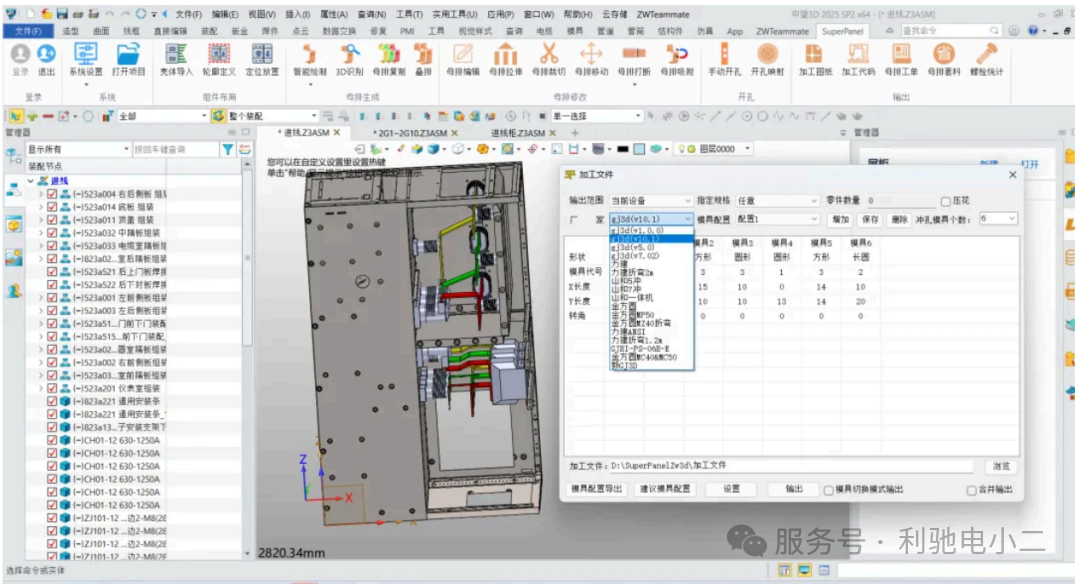Uncheck the 523a014 底板 组装 checkbox
Viewport: 1080px width, 584px height.
click(x=52, y=207)
